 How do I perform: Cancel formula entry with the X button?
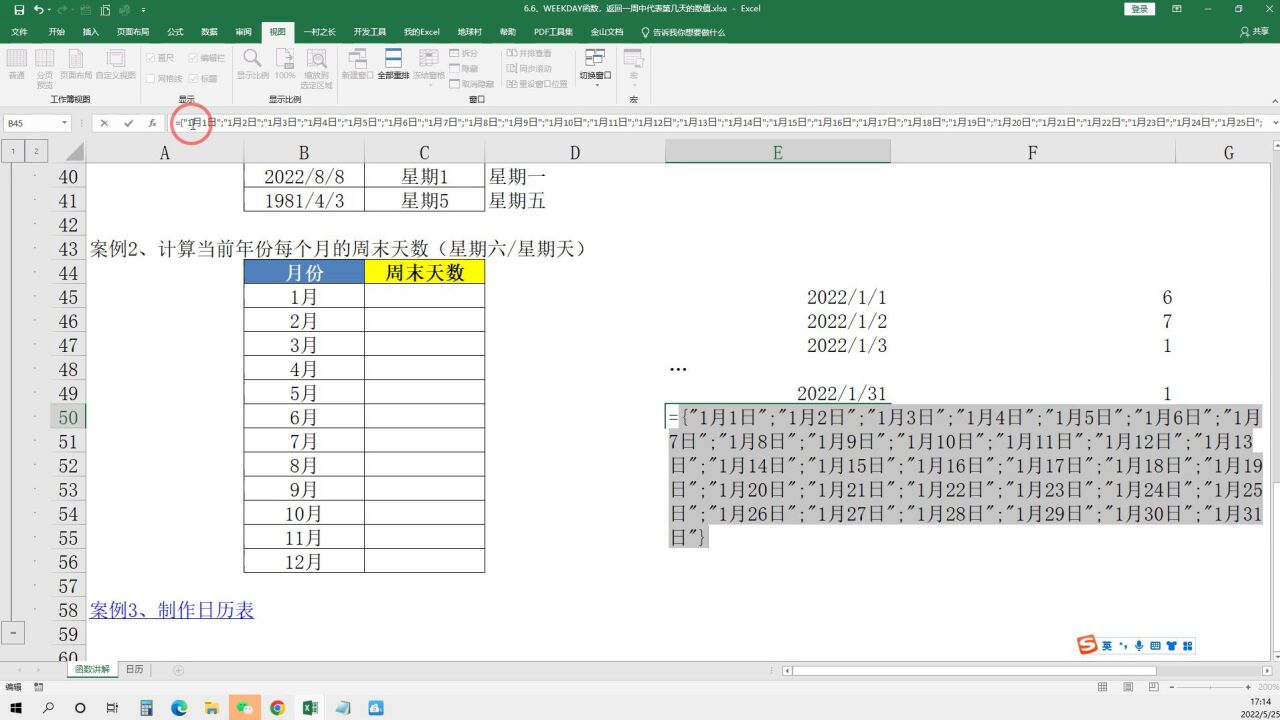[104, 123]
